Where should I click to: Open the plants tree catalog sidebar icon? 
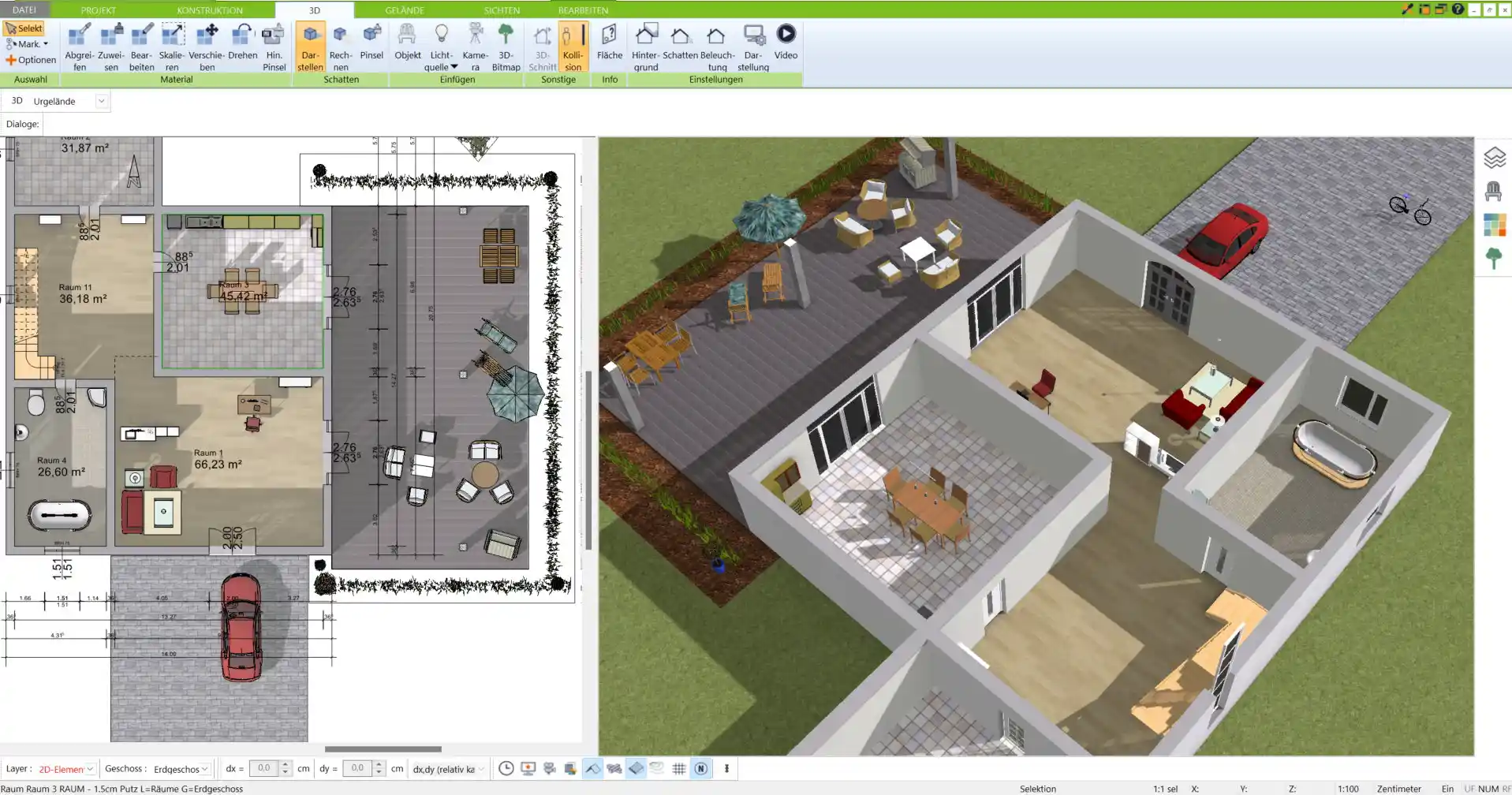1494,258
